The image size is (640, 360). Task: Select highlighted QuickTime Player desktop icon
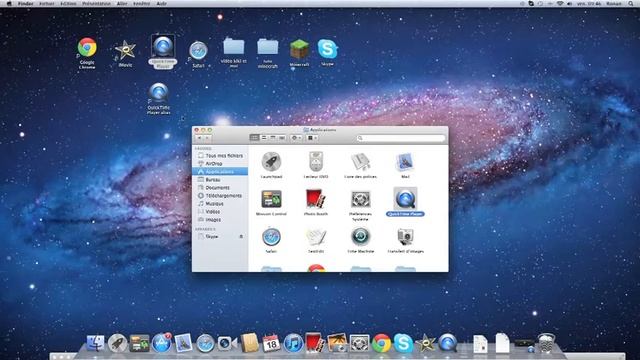coord(162,46)
